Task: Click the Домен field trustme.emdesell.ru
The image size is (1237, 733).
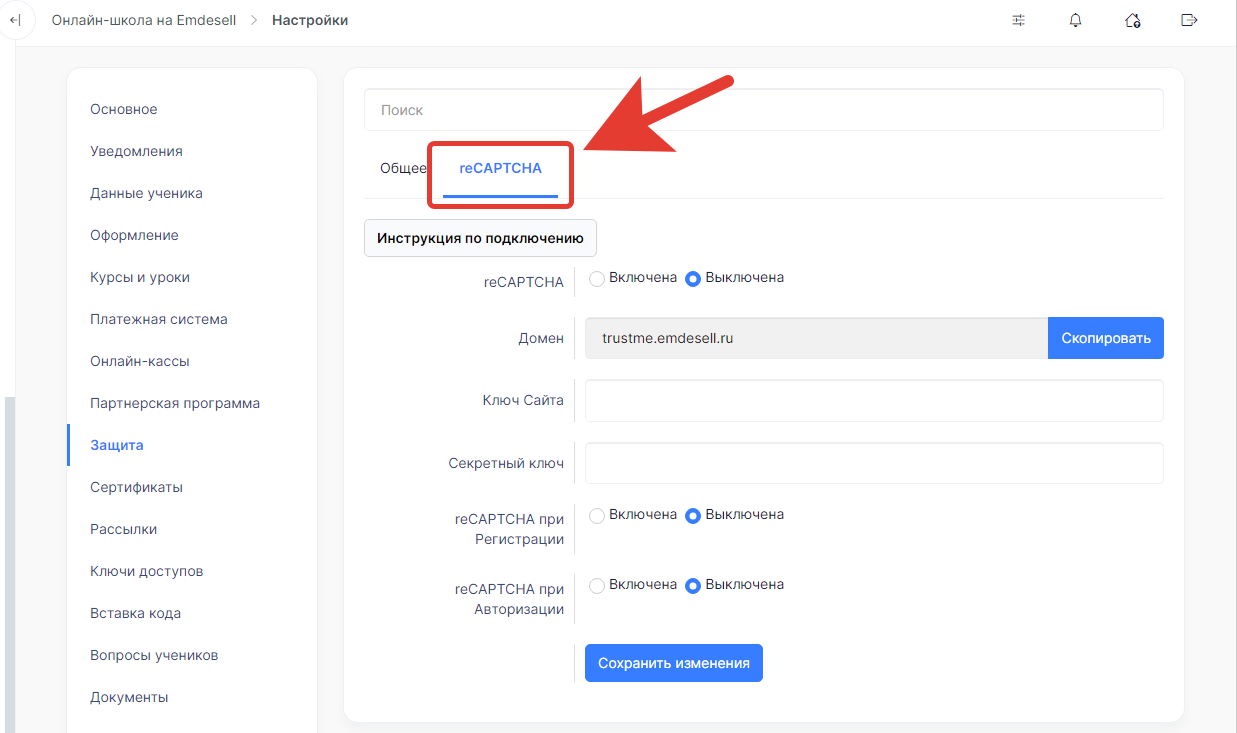Action: click(x=816, y=338)
